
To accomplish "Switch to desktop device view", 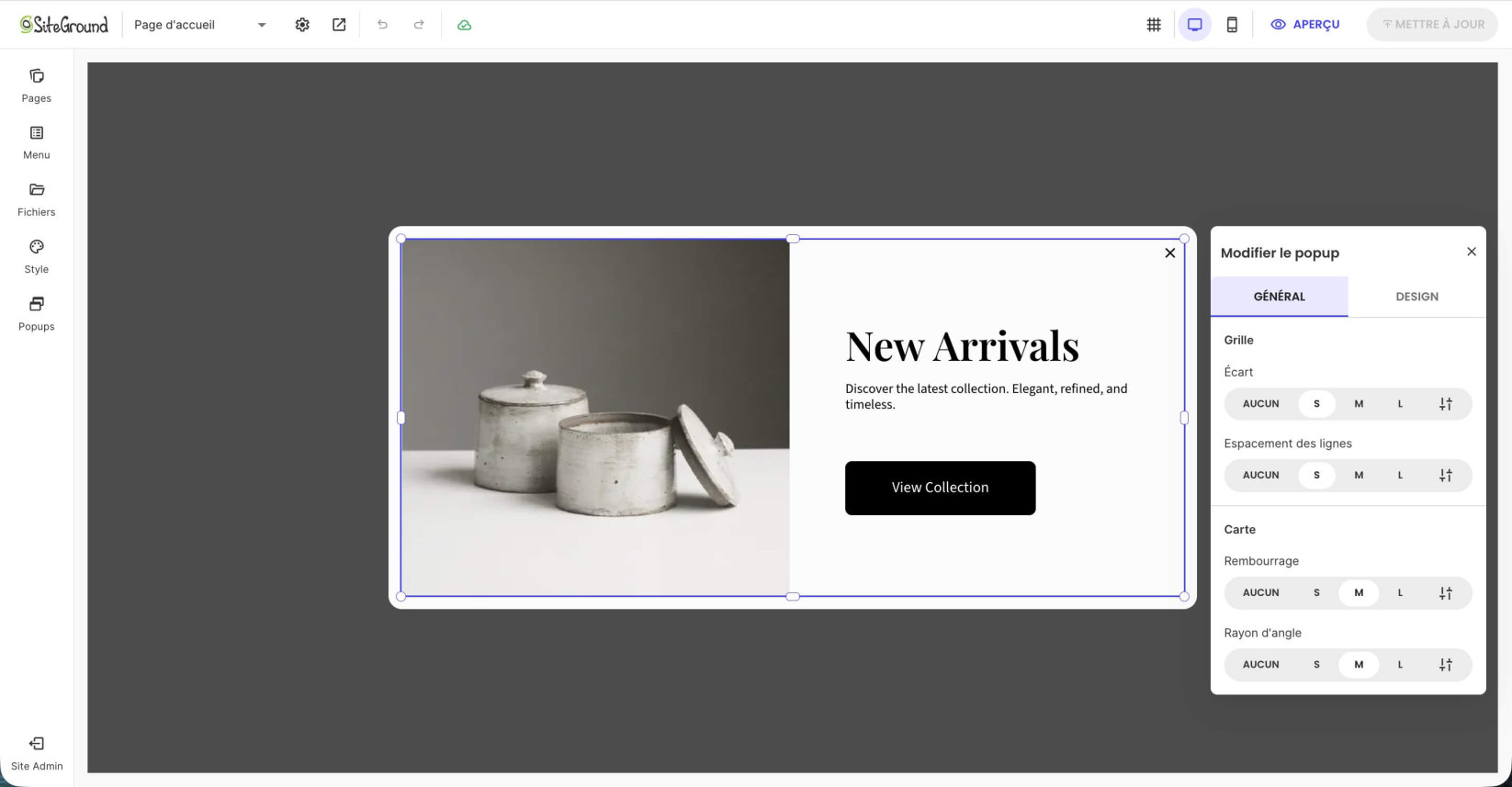I will pos(1194,25).
